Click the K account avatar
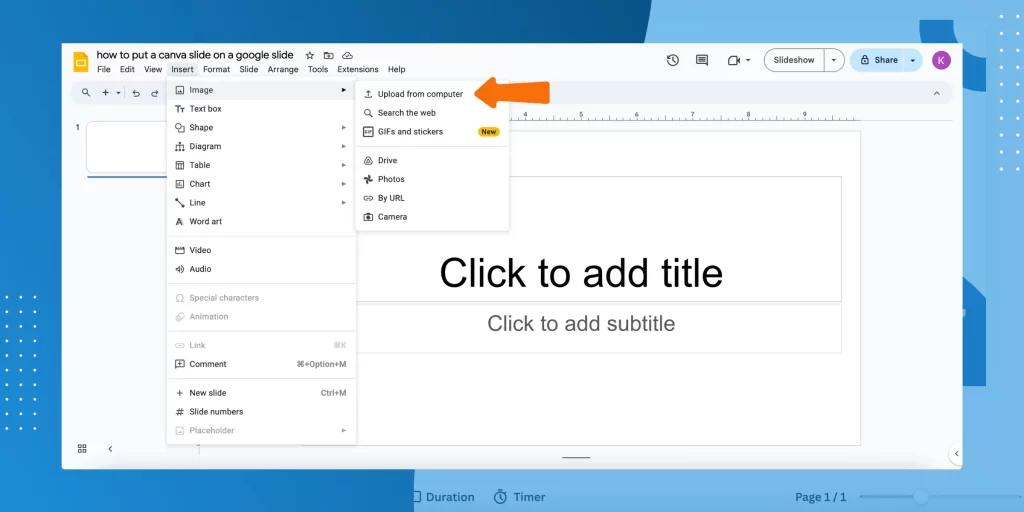The image size is (1024, 512). pyautogui.click(x=941, y=60)
